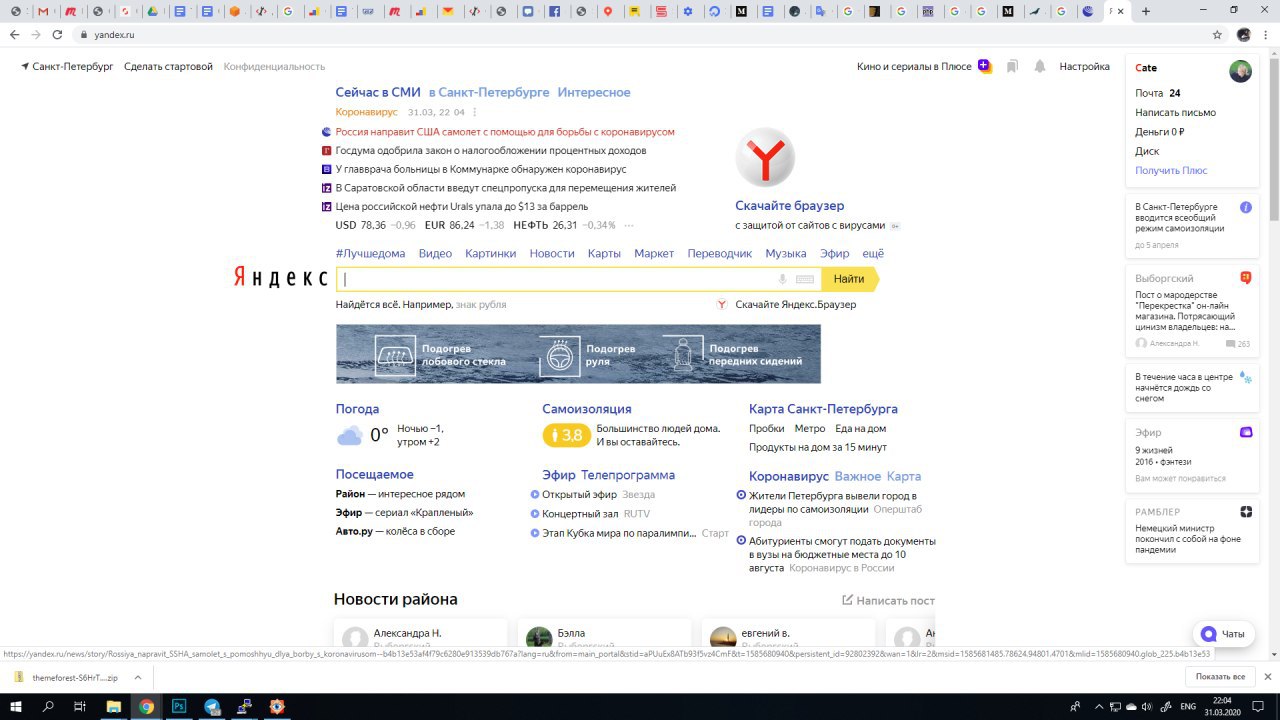Open the Маркет service link

pyautogui.click(x=654, y=253)
